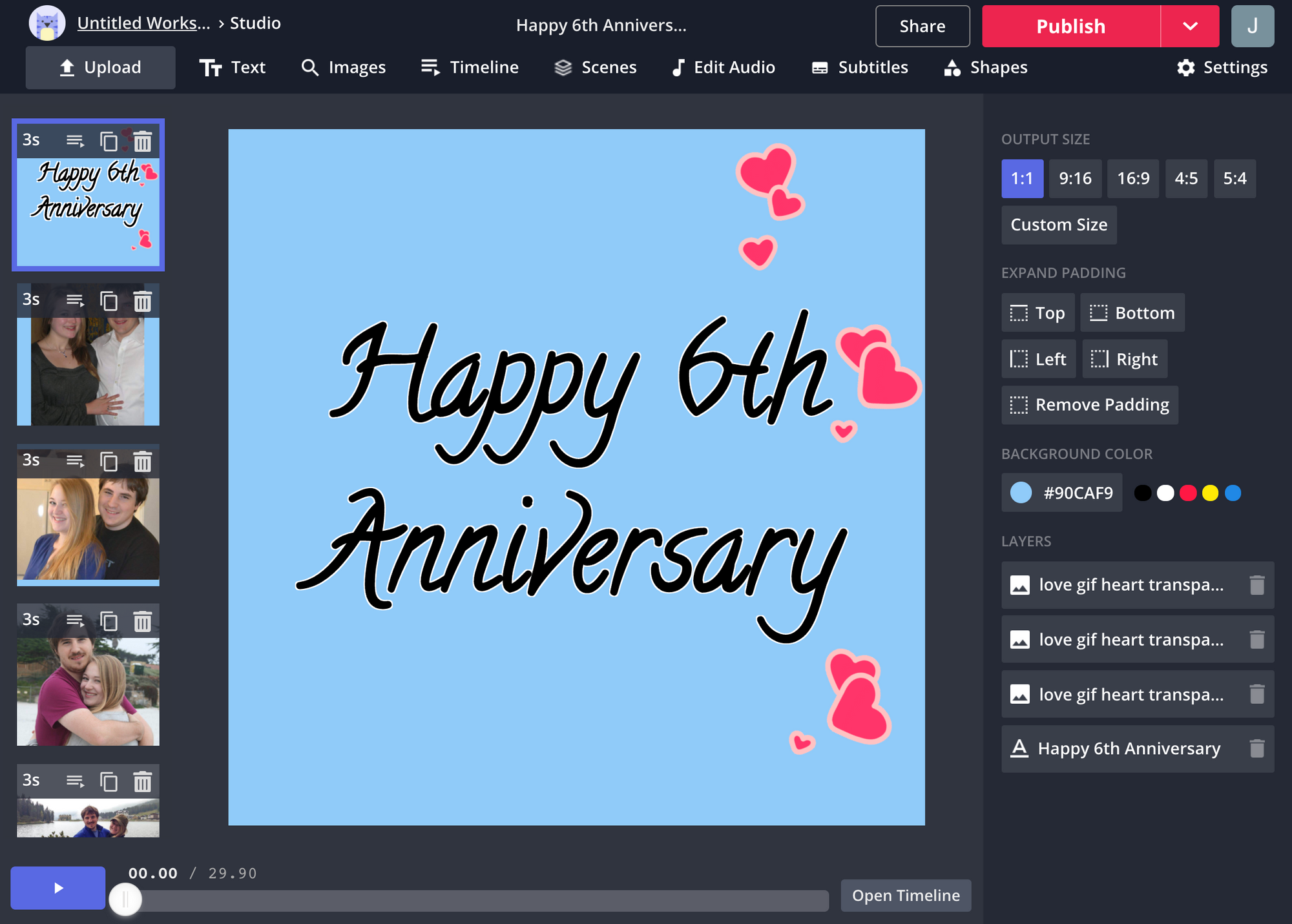Open the Kapwing cat logo home
Screen dimensions: 1292x924
(47, 23)
